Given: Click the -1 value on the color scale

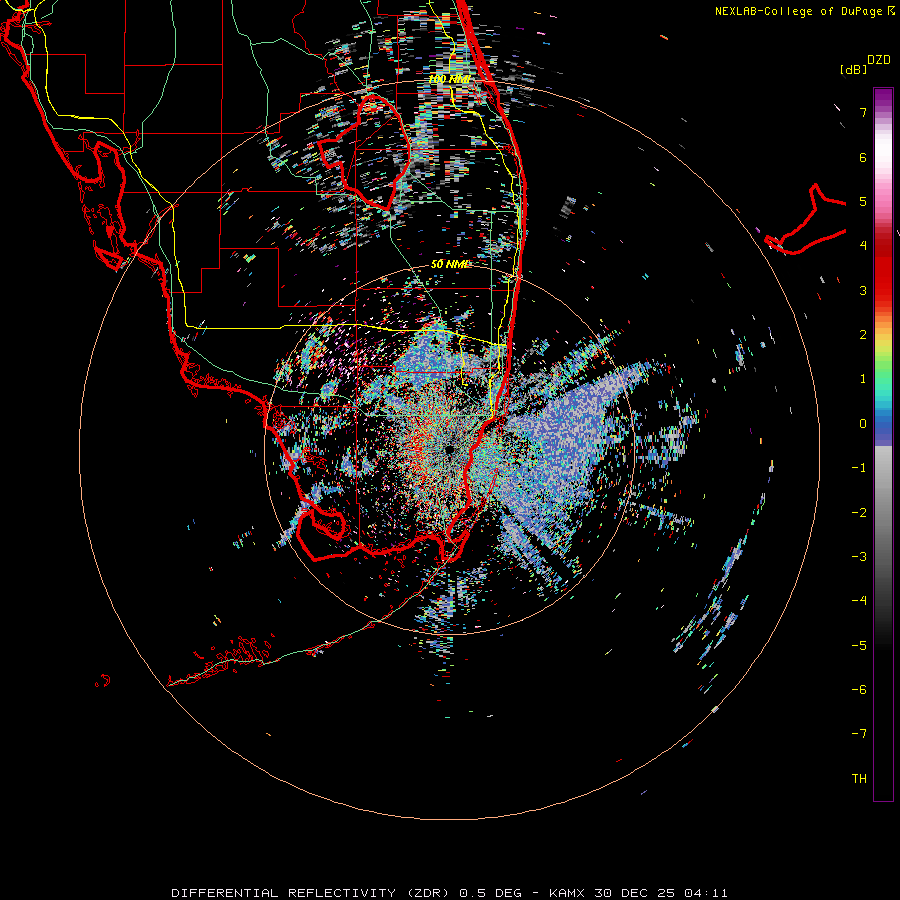Looking at the screenshot, I should (x=859, y=468).
